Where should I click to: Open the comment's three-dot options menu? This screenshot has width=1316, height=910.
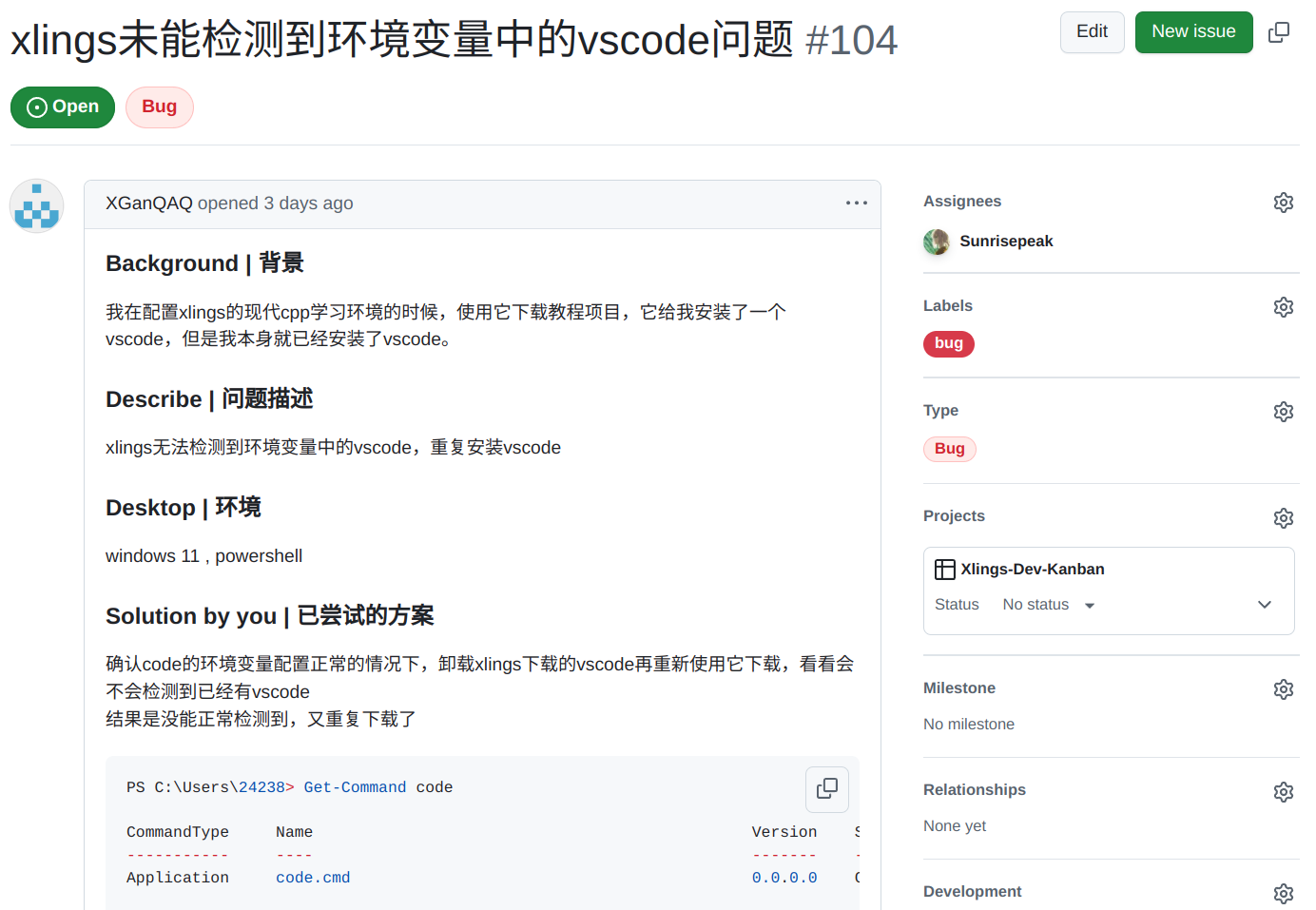pos(857,203)
